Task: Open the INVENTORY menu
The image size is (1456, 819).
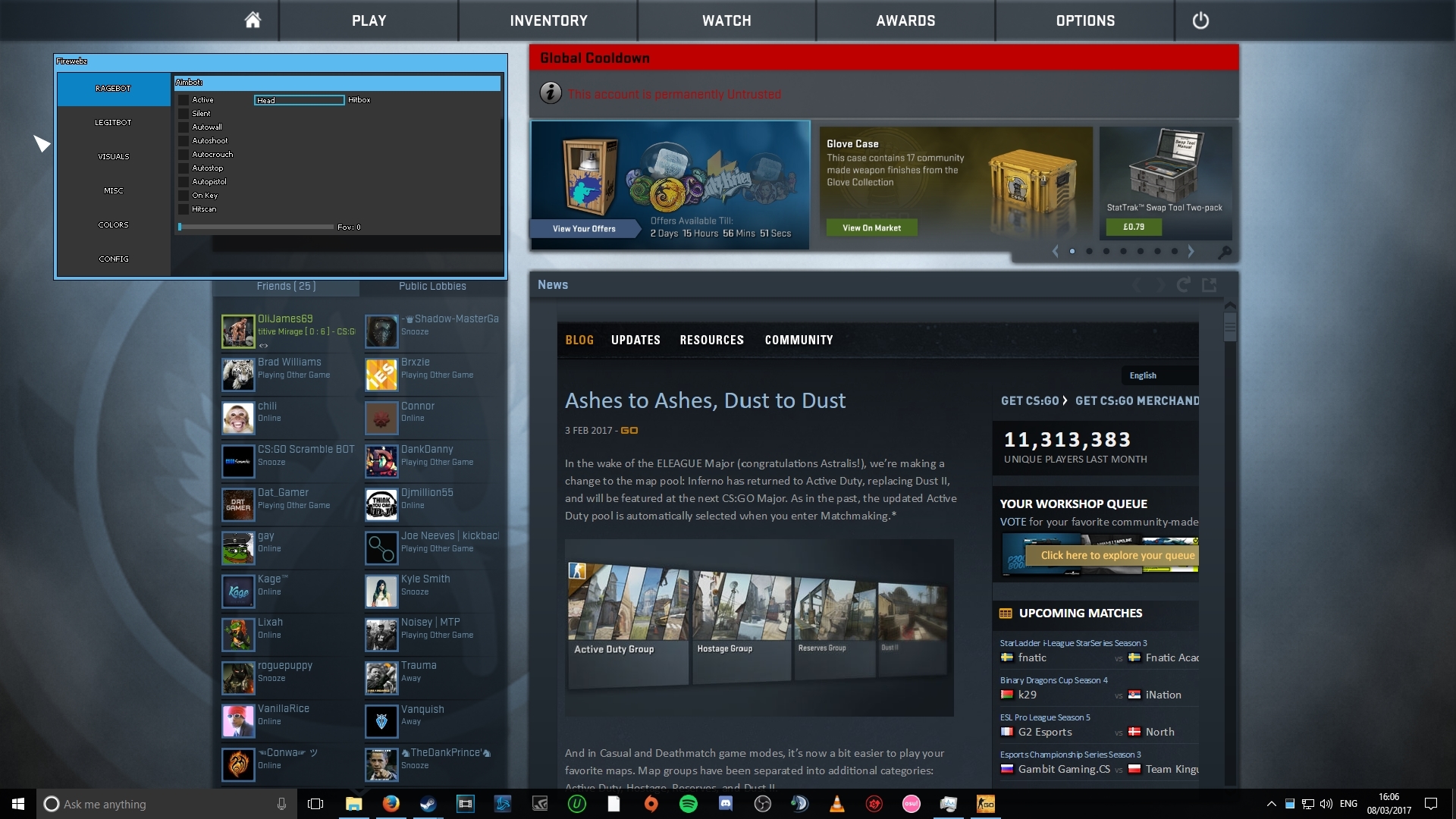Action: [x=548, y=20]
